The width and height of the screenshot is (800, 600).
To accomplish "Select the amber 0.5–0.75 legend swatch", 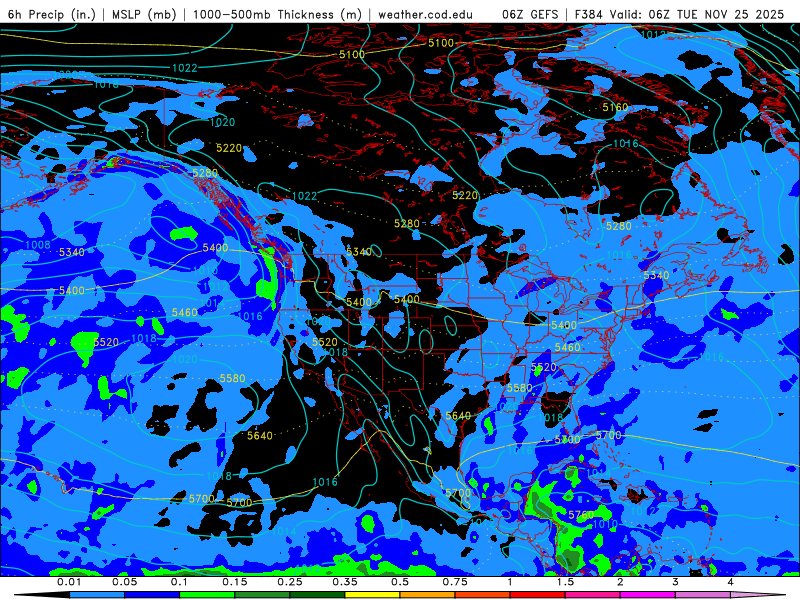I will coord(428,595).
